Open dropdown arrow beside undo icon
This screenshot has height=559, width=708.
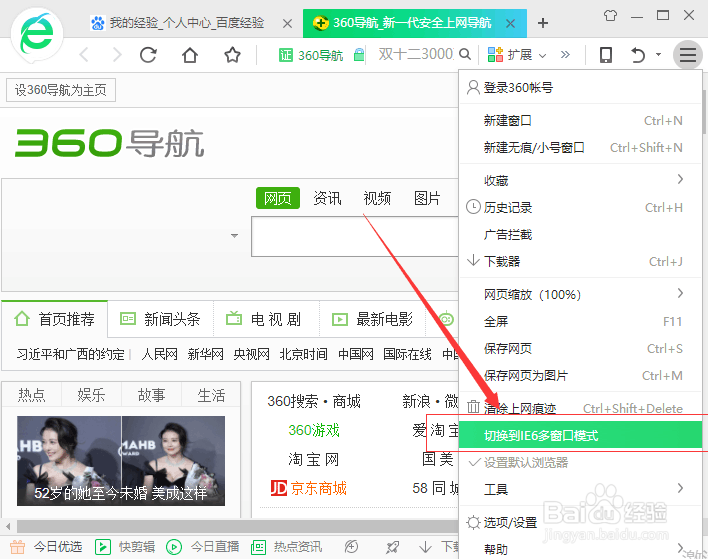[658, 55]
